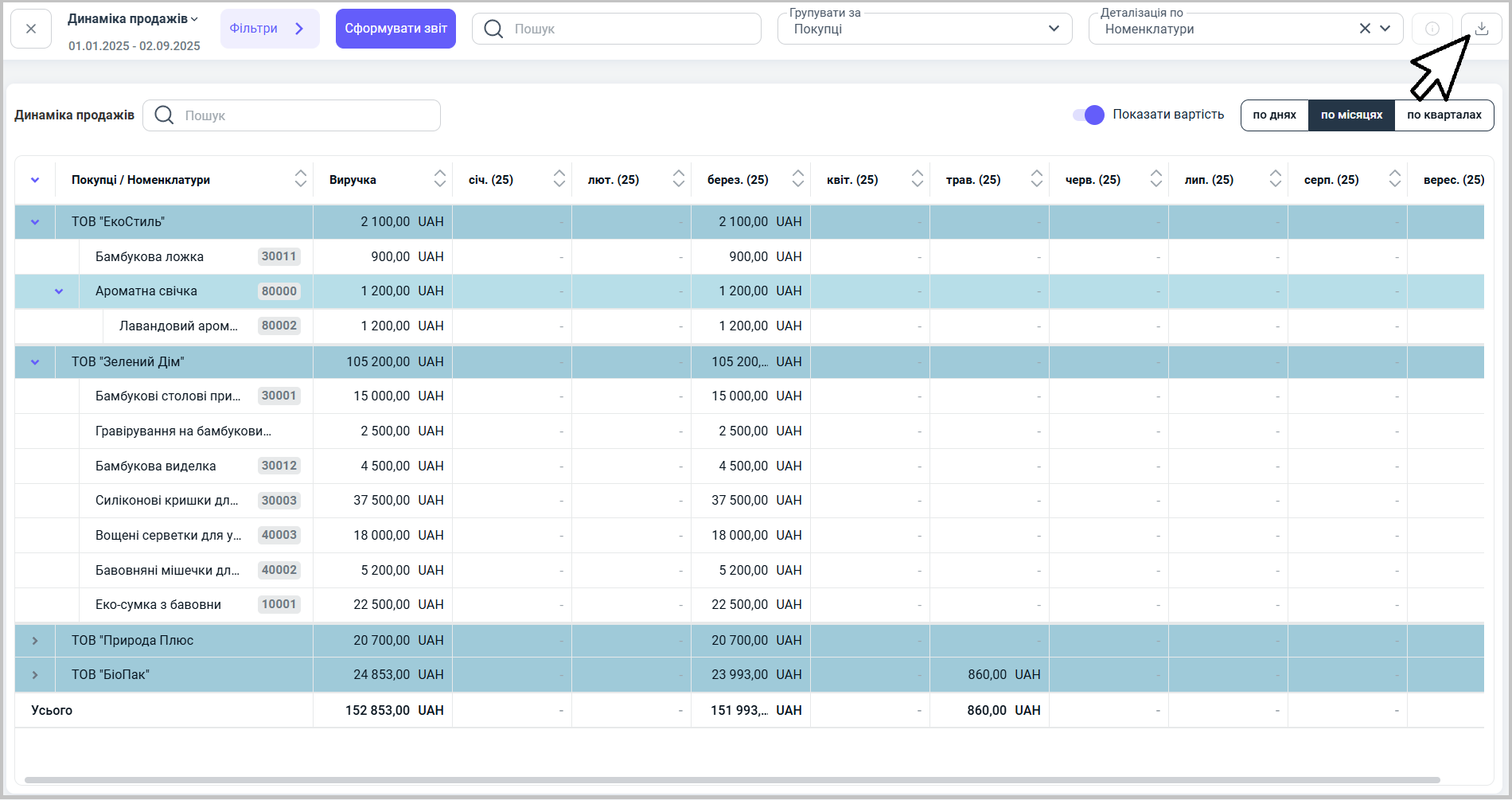
Task: Close the report with the X icon
Action: 31,29
